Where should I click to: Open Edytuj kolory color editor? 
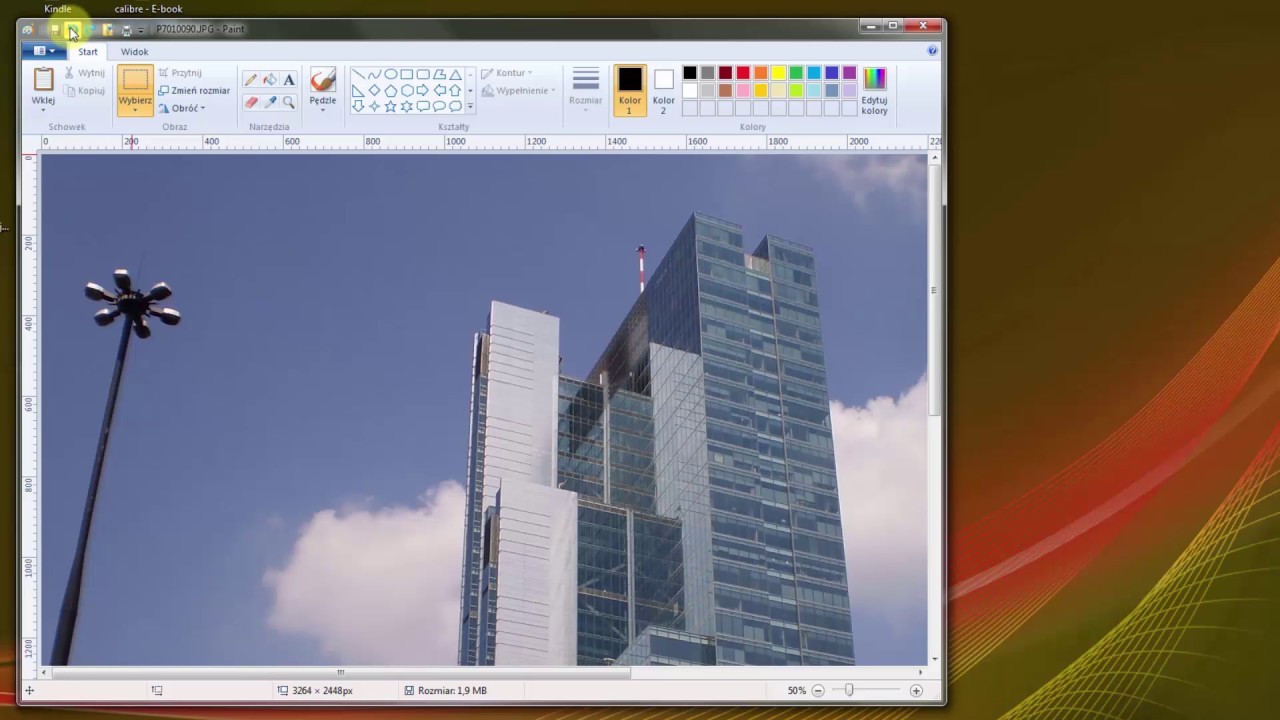(874, 90)
